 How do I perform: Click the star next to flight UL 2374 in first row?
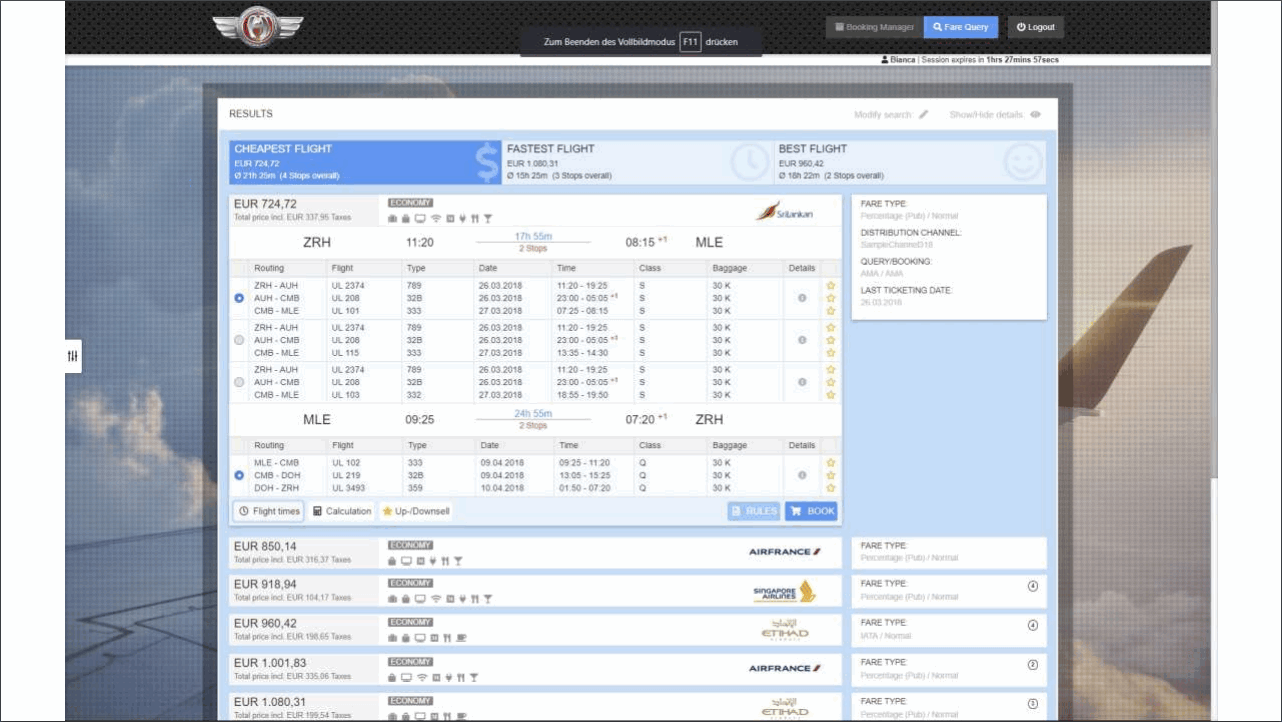click(831, 285)
